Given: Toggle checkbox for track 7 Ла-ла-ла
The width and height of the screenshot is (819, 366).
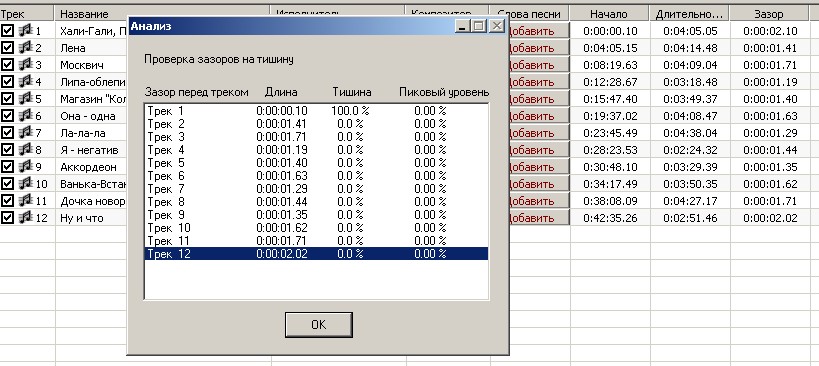Looking at the screenshot, I should click(7, 133).
